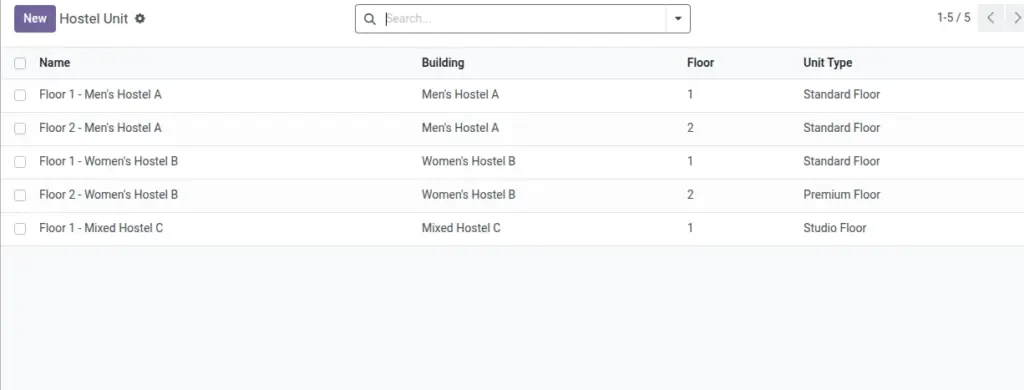Create a New hostel unit
The image size is (1024, 390).
click(35, 18)
